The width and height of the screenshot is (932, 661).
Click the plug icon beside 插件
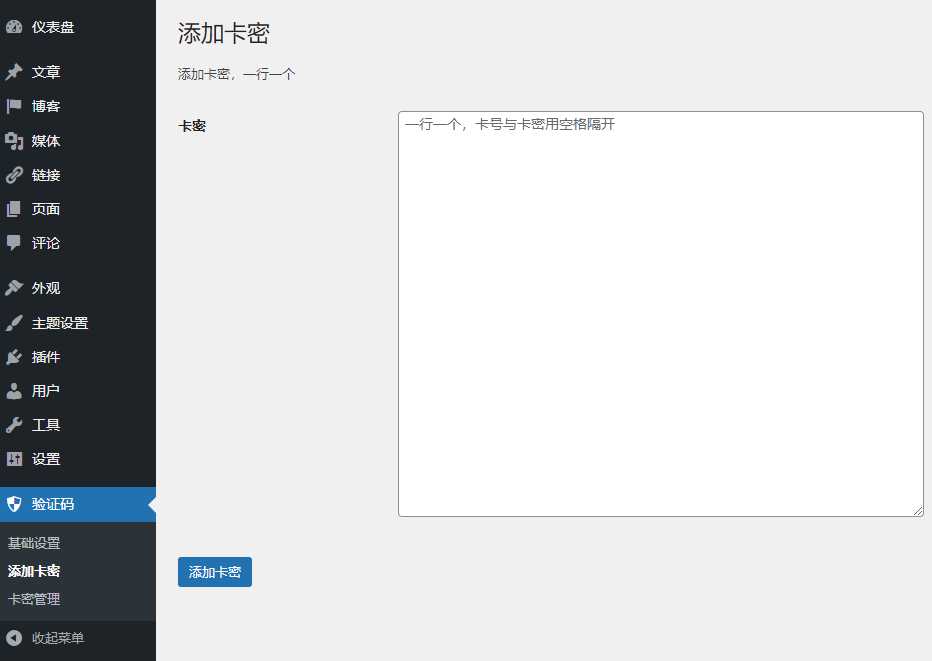tap(14, 357)
